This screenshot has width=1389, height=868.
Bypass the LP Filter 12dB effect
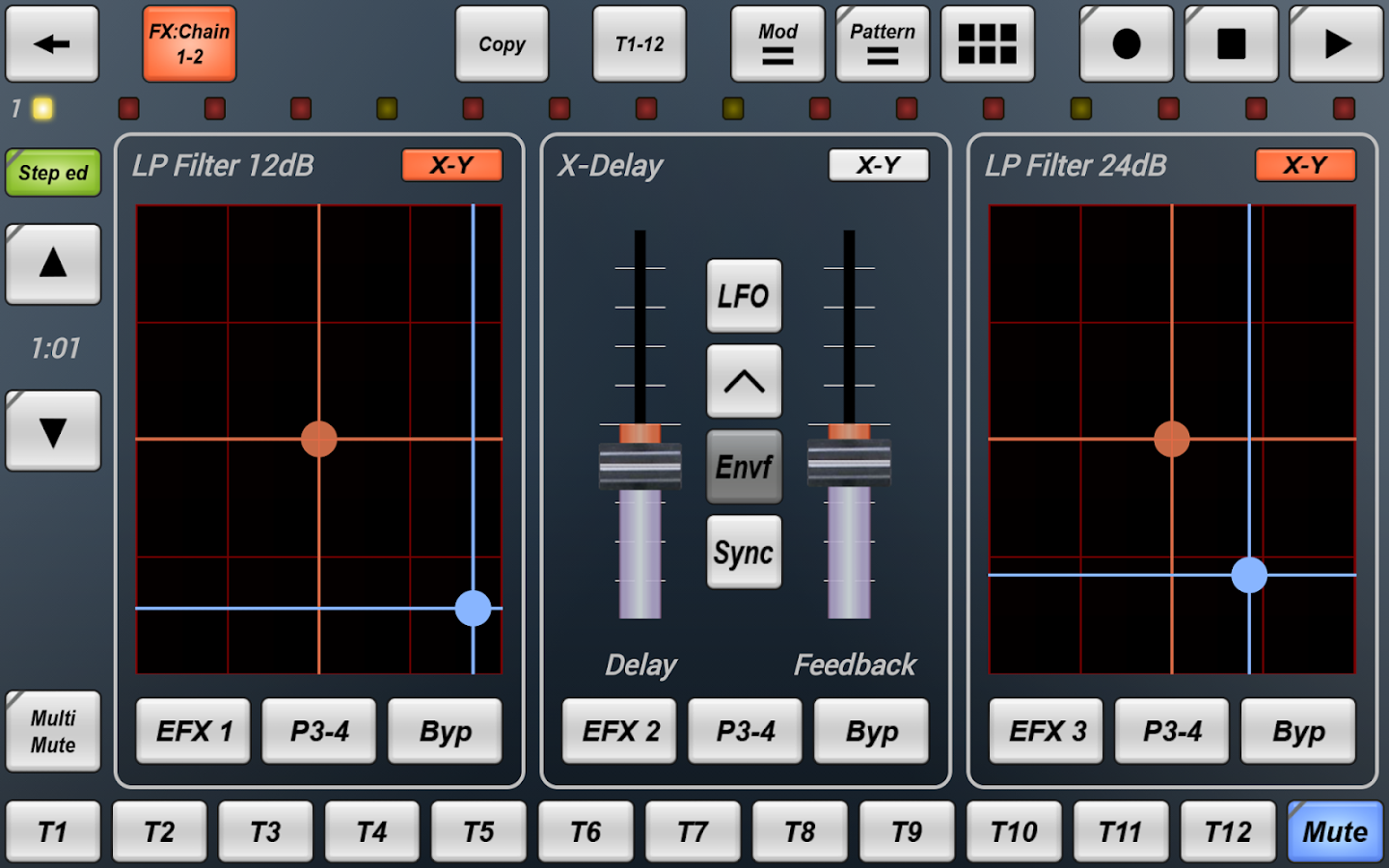coord(445,730)
